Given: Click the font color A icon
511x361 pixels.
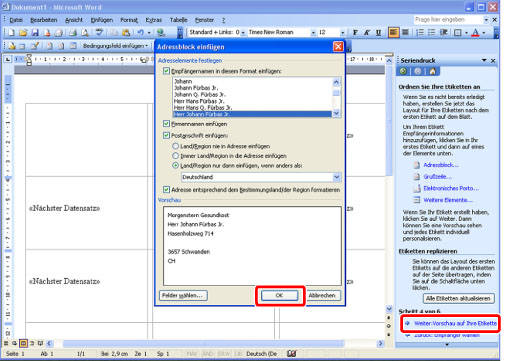Looking at the screenshot, I should 476,33.
